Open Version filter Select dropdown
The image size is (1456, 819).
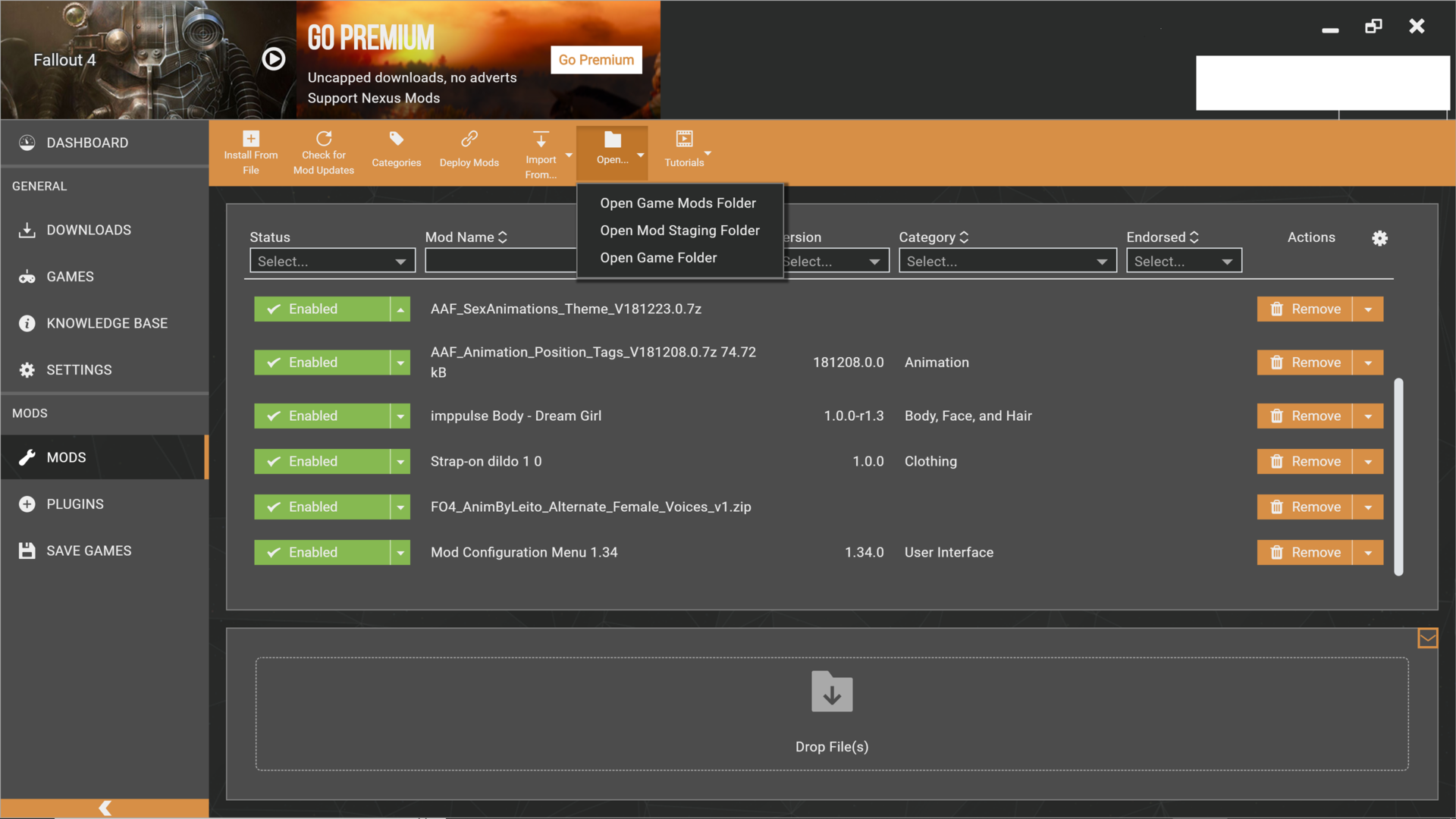coord(836,261)
